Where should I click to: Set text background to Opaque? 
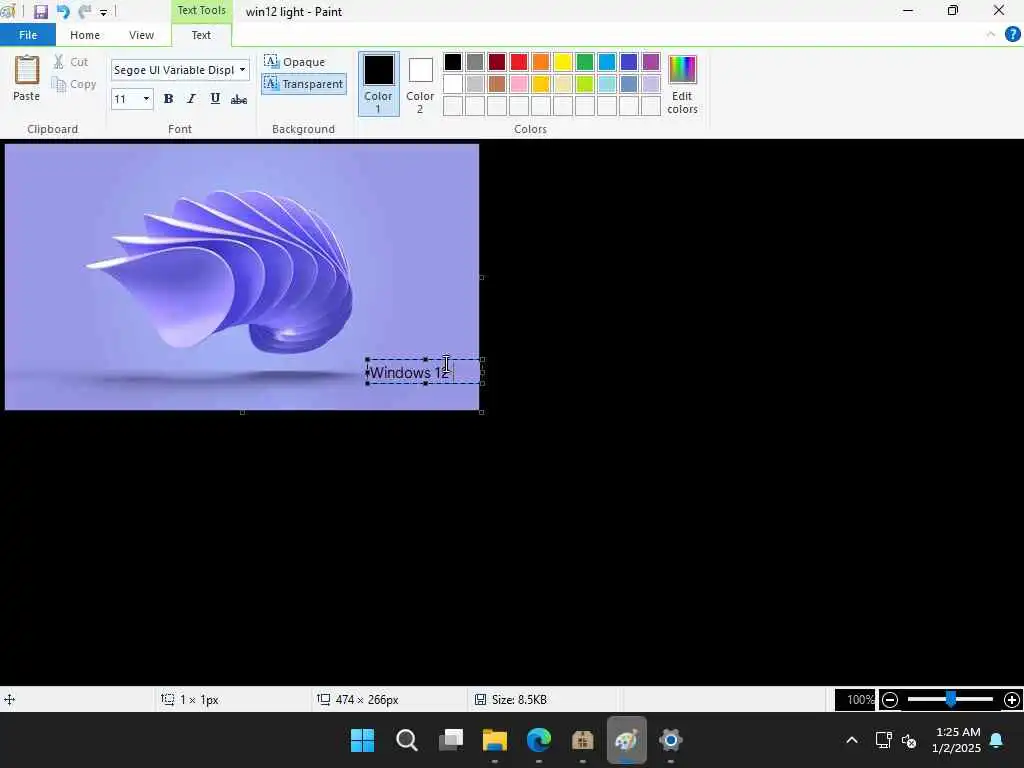click(x=295, y=61)
